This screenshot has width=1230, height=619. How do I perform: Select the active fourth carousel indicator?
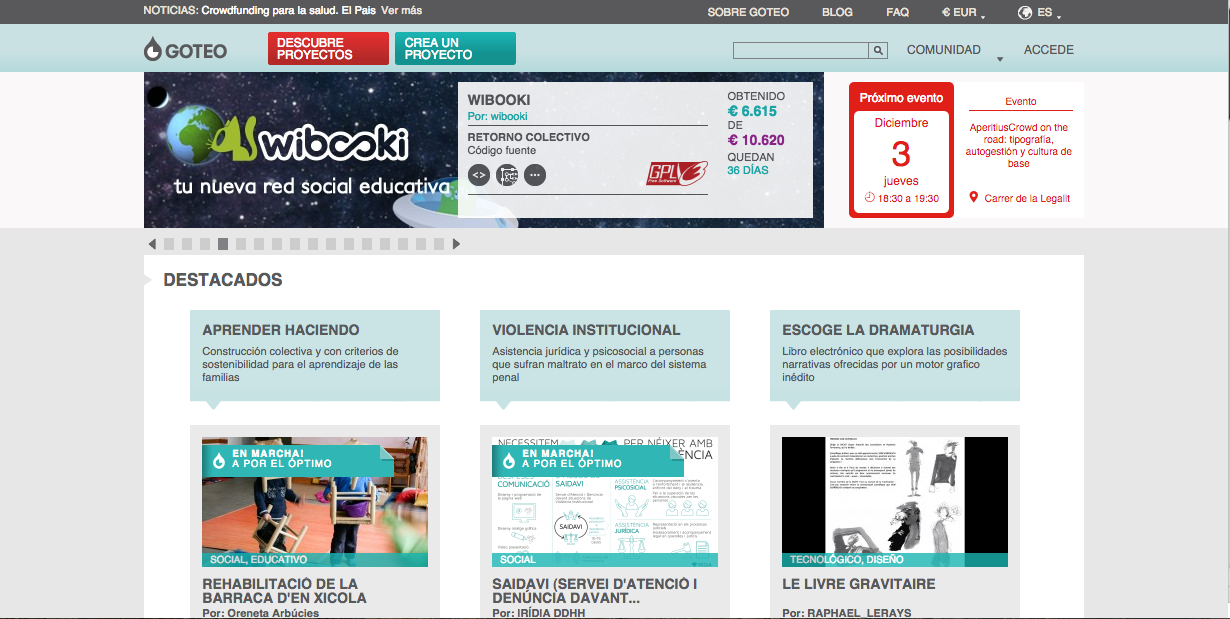223,244
